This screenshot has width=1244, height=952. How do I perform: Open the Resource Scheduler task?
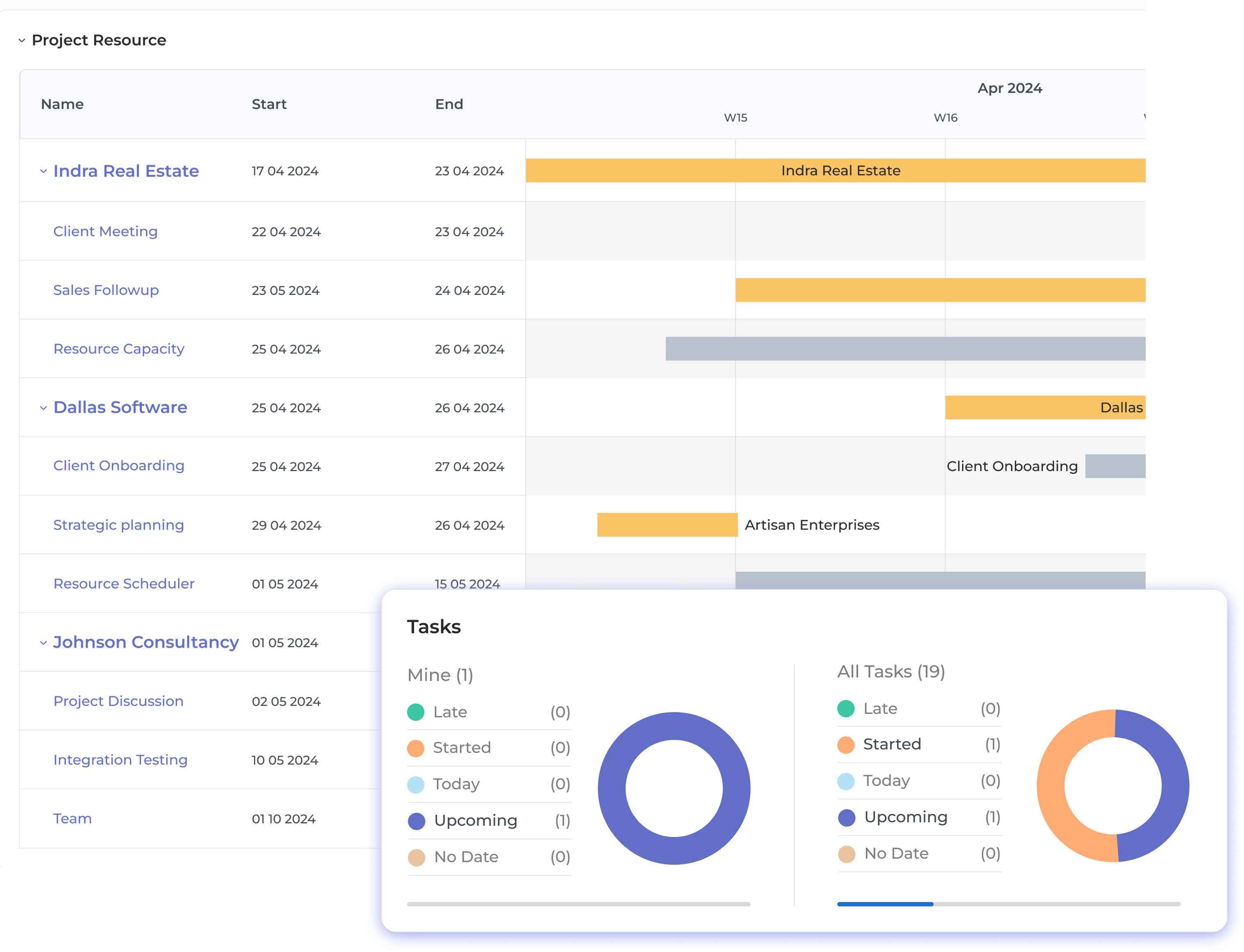pyautogui.click(x=124, y=583)
